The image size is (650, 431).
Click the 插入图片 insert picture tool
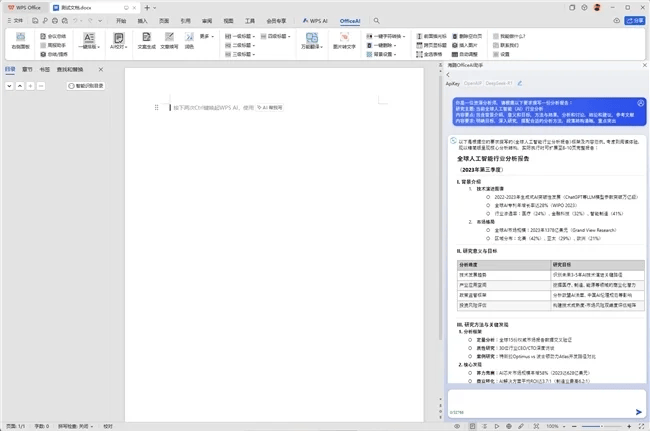pyautogui.click(x=464, y=45)
